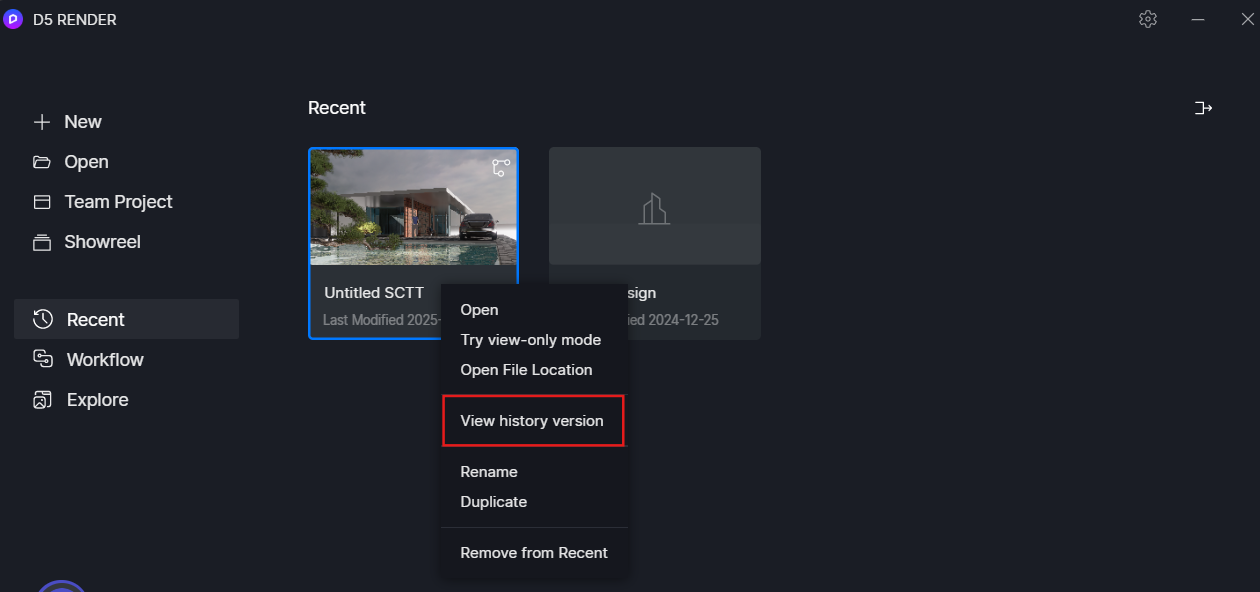
Task: Choose View history version
Action: click(x=533, y=421)
